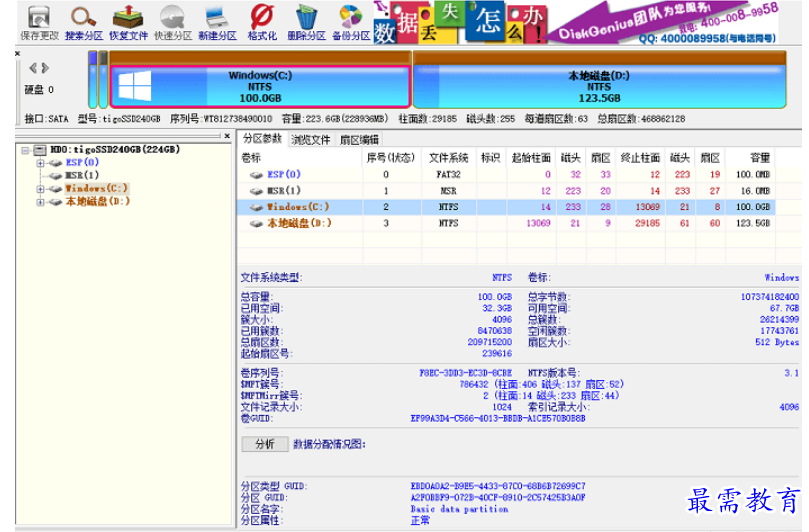Select the ESP(0) row in partition table
Viewport: 809px width, 532px height.
506,174
